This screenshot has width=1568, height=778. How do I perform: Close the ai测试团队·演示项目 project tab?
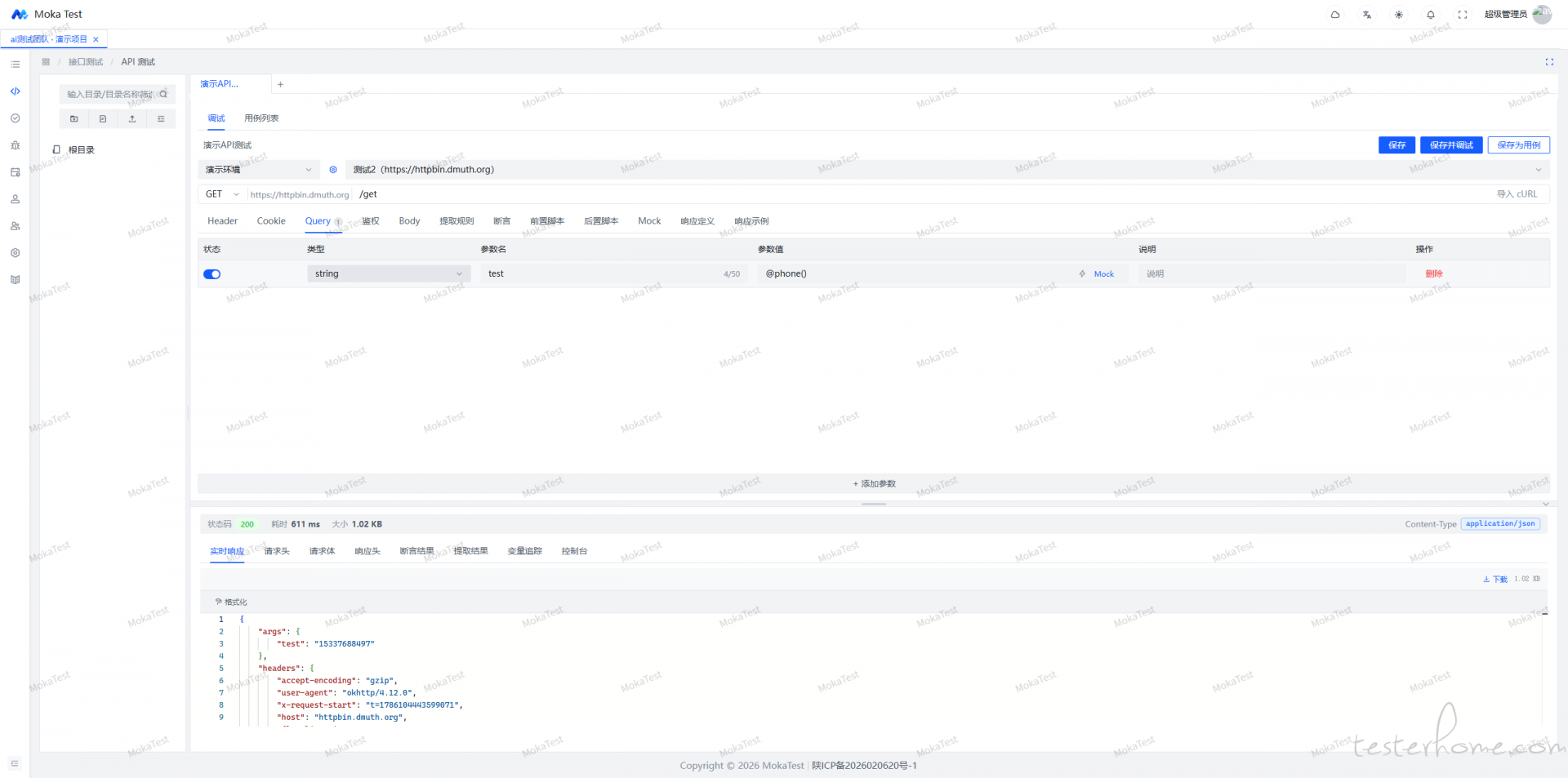[x=96, y=39]
